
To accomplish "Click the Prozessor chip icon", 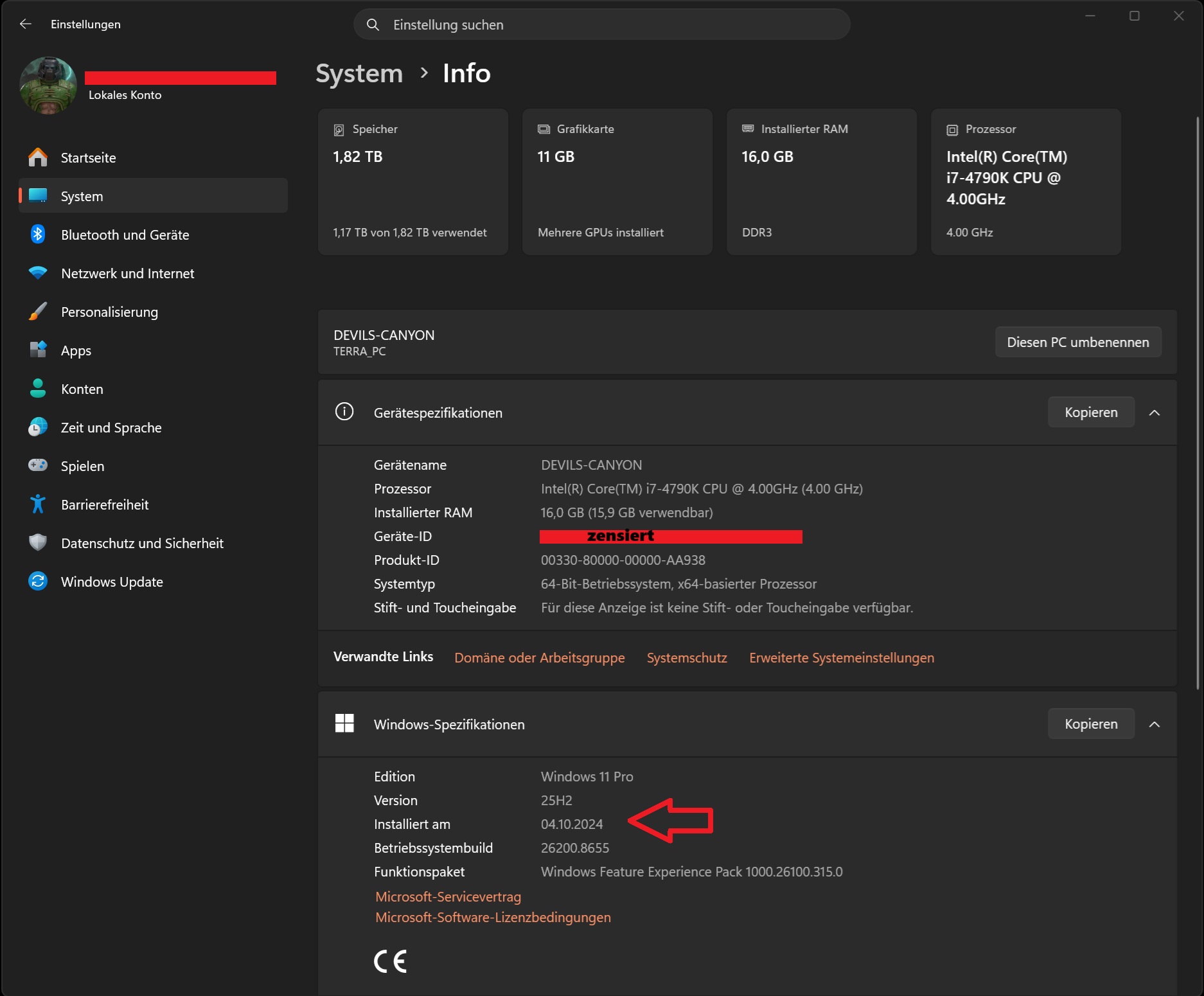I will tap(952, 130).
